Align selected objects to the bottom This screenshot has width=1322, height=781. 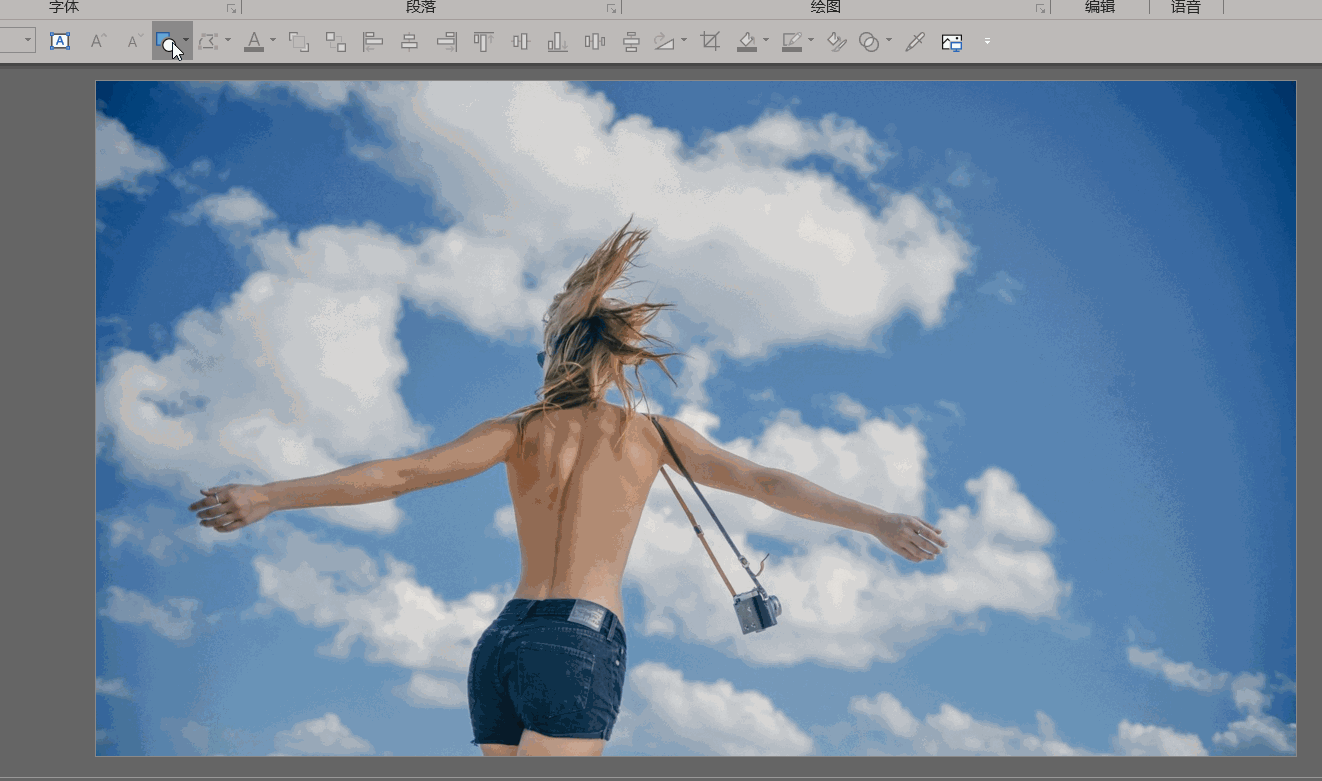click(558, 41)
